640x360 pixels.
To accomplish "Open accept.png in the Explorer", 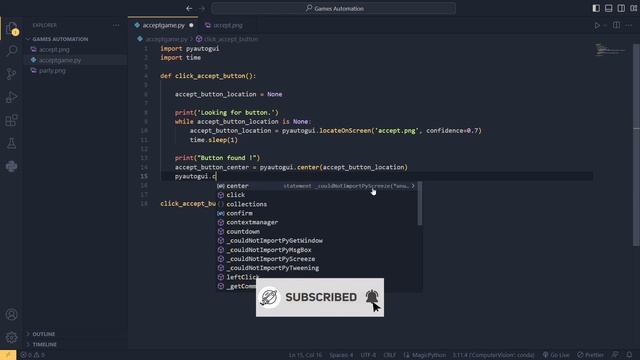I will pyautogui.click(x=54, y=49).
